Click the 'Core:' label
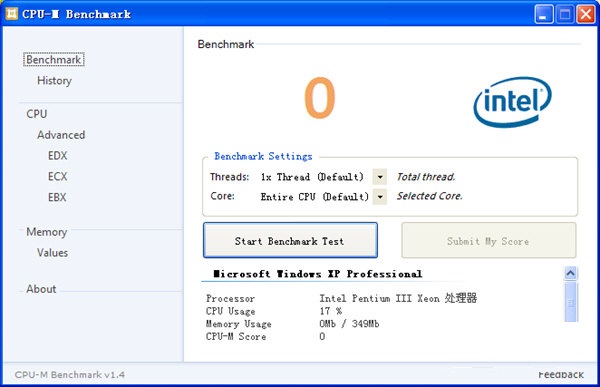This screenshot has width=600, height=387. pos(222,196)
